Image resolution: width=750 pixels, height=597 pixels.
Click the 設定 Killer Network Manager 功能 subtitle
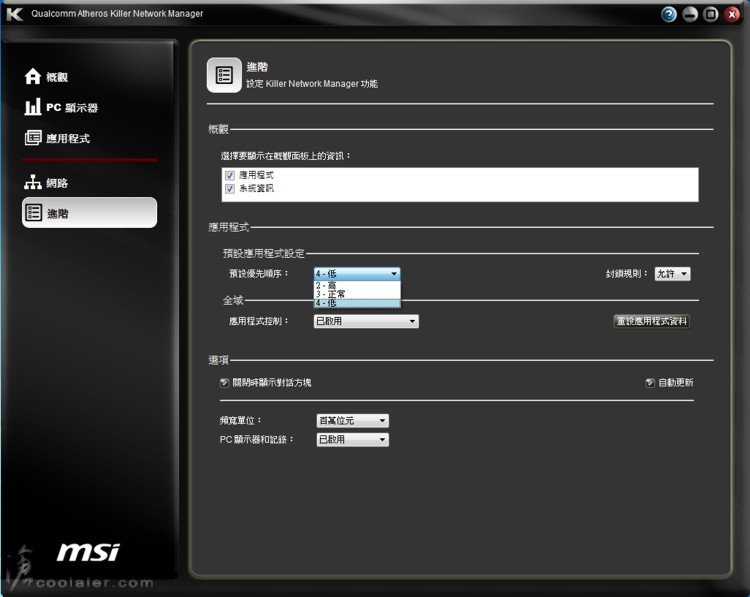[312, 84]
